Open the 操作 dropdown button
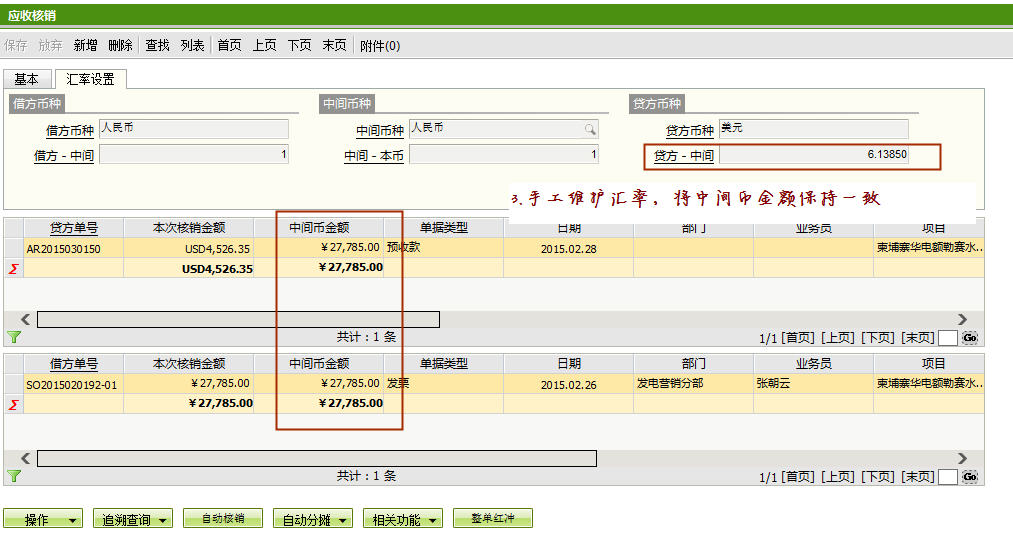 coord(43,519)
